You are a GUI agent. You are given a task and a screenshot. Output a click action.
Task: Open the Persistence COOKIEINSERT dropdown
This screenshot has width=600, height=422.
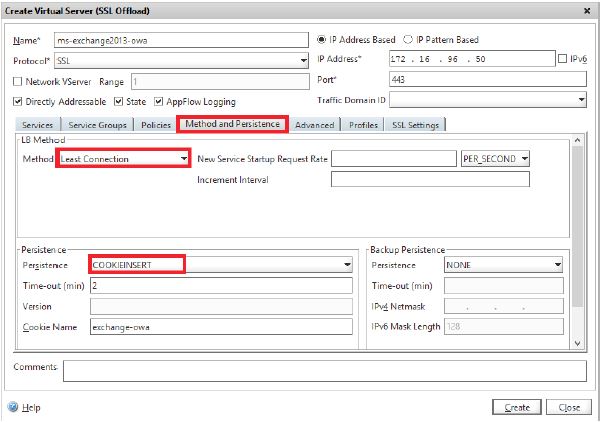point(347,265)
